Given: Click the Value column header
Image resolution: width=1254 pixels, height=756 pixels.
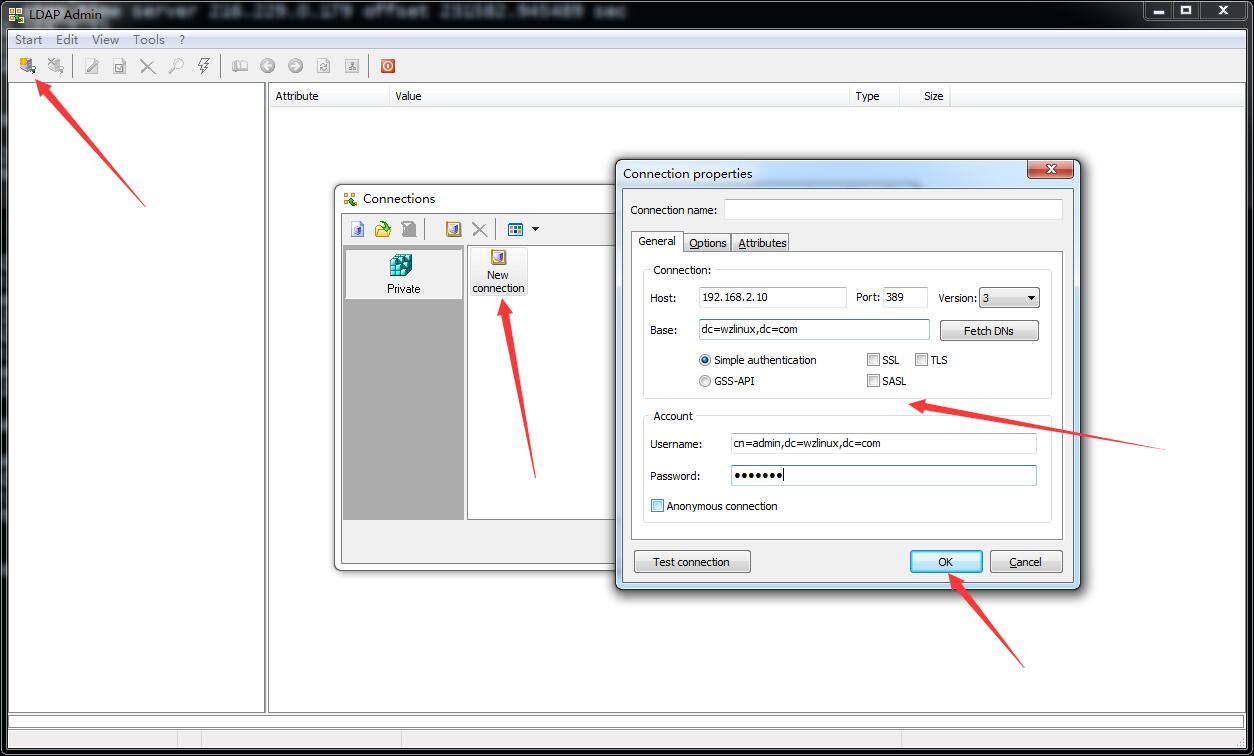Looking at the screenshot, I should point(619,96).
